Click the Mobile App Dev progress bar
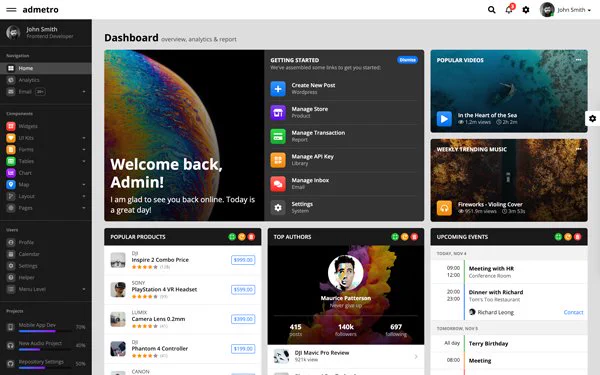600x375 pixels. [45, 331]
